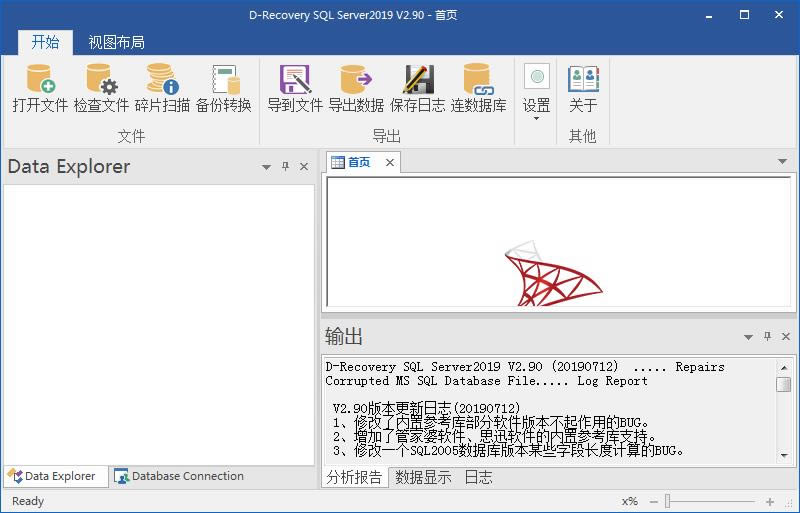Screen dimensions: 800x513
Task: Switch to the 视图布局 ribbon tab
Action: pyautogui.click(x=116, y=42)
